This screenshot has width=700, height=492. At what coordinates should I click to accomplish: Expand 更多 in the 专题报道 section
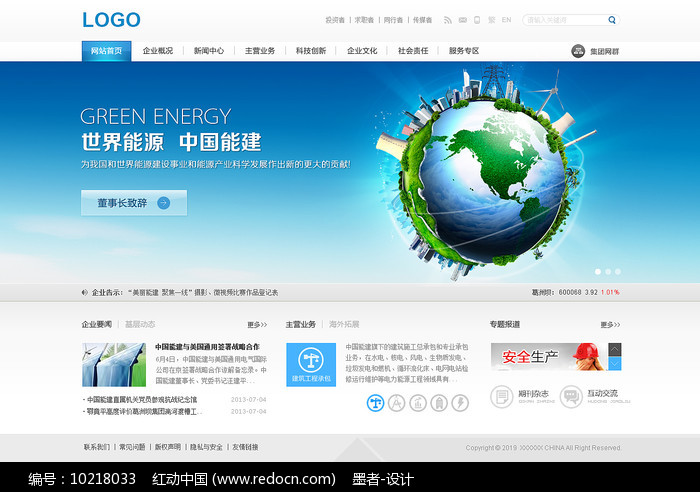pyautogui.click(x=609, y=325)
